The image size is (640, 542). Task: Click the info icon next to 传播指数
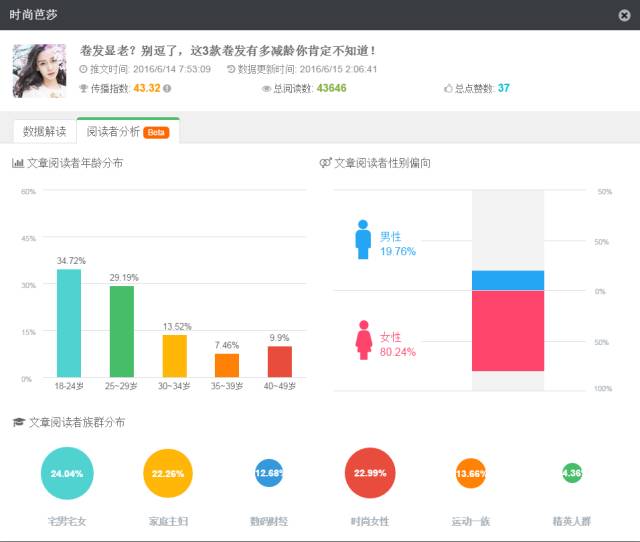(x=167, y=89)
